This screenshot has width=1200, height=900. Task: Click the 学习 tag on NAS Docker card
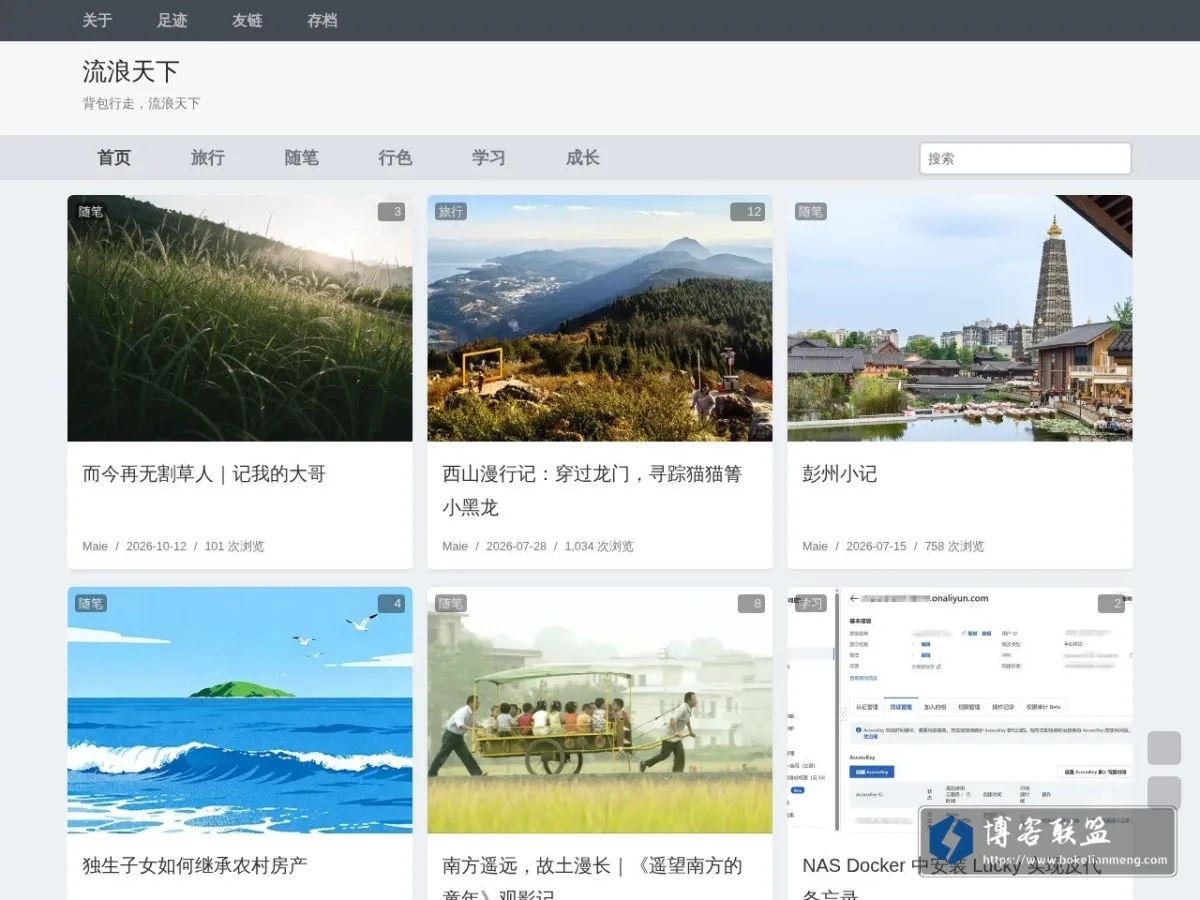pyautogui.click(x=811, y=604)
